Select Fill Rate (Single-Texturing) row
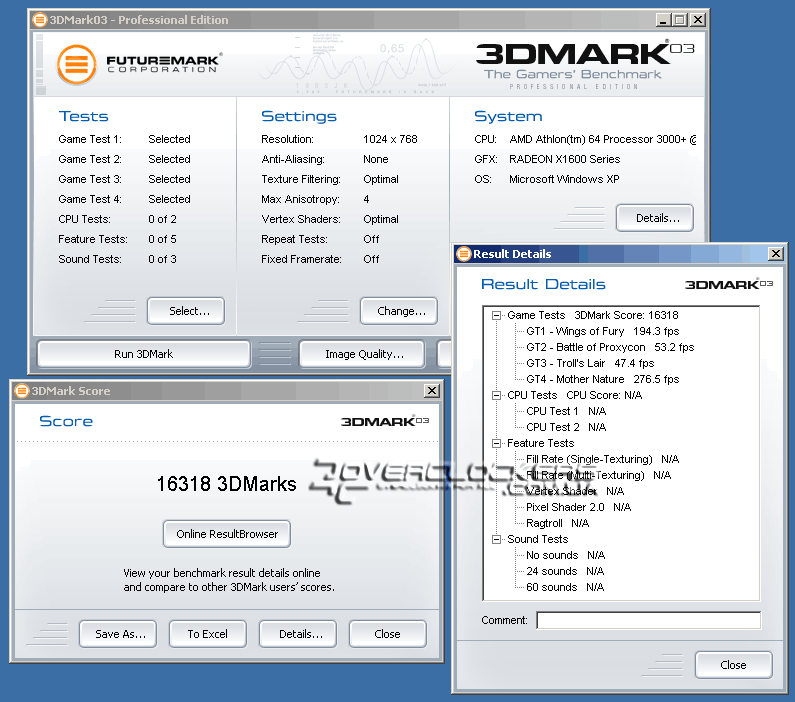The height and width of the screenshot is (702, 795). point(603,459)
